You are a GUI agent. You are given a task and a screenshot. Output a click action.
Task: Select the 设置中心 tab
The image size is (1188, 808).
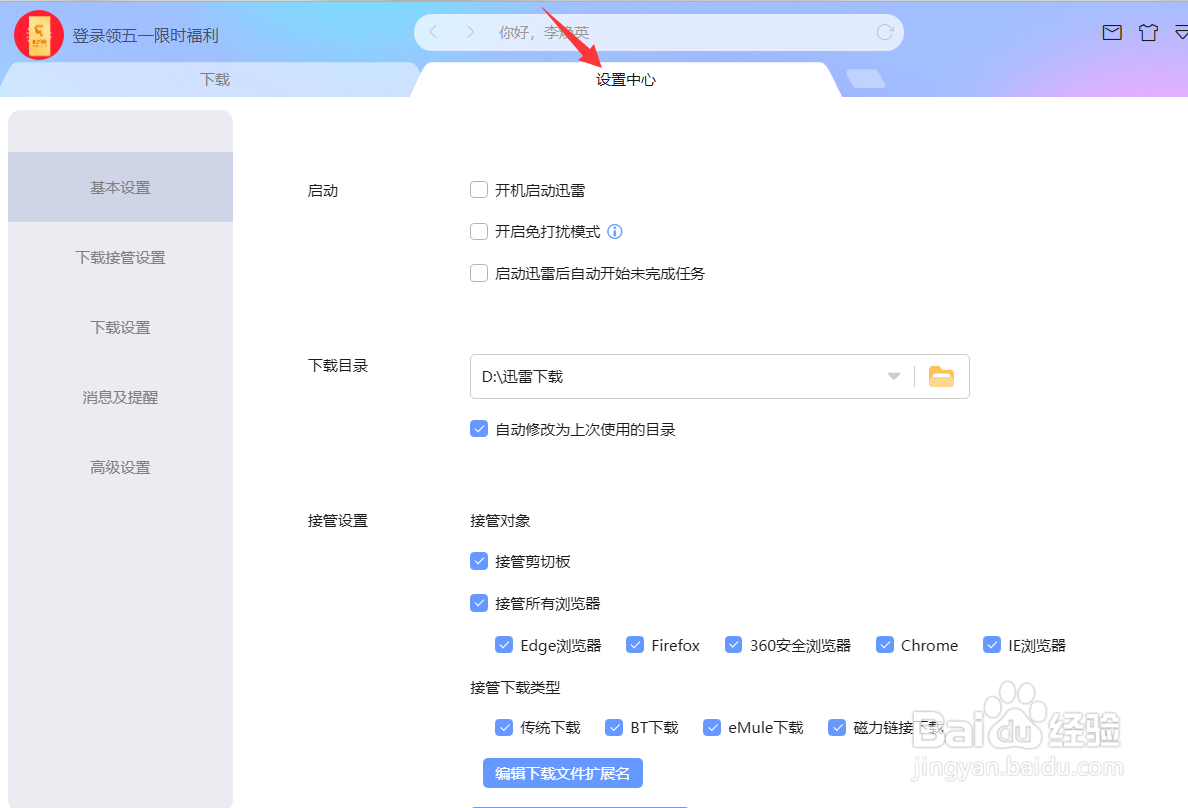(x=626, y=80)
